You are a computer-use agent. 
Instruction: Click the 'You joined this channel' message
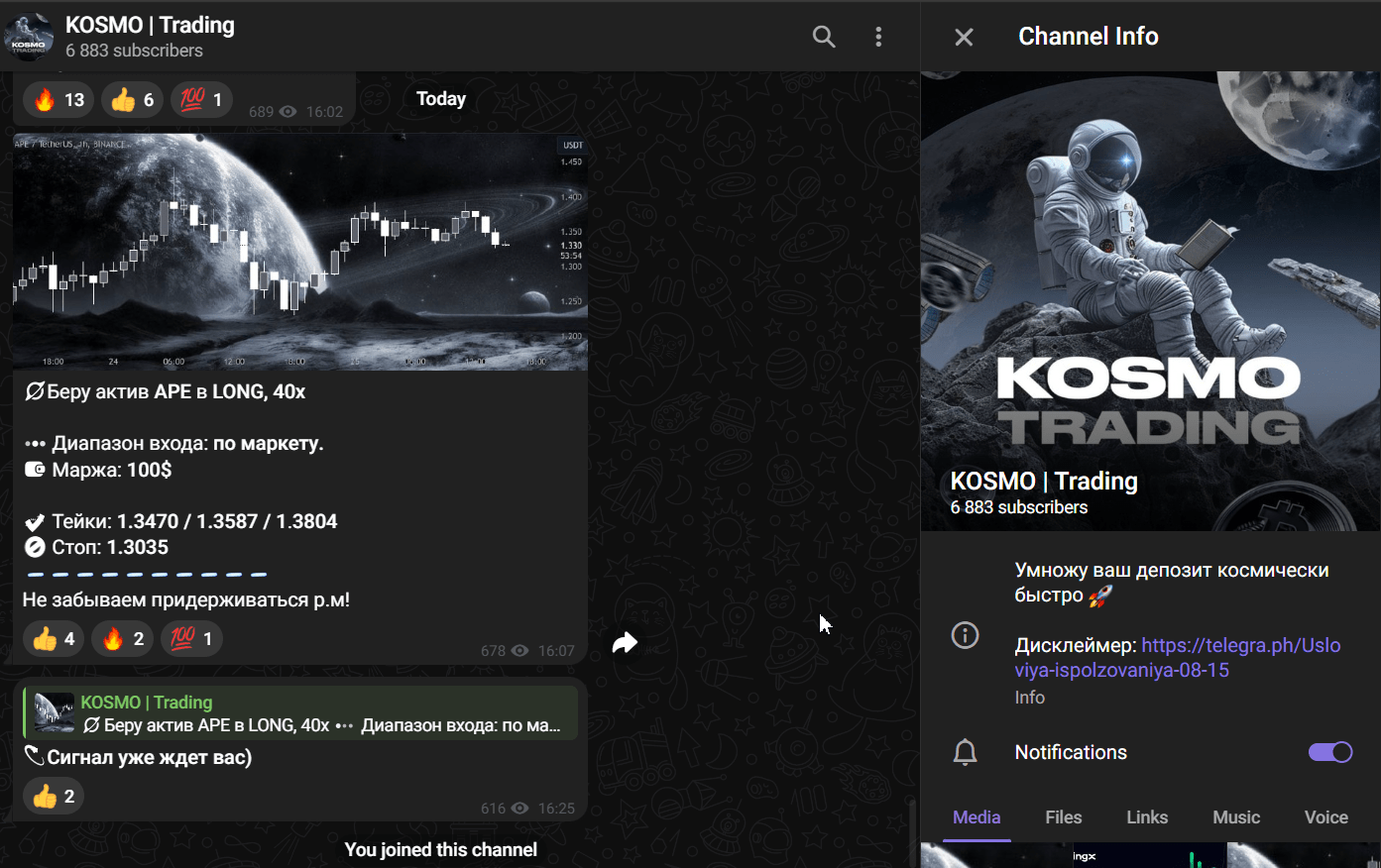(441, 849)
